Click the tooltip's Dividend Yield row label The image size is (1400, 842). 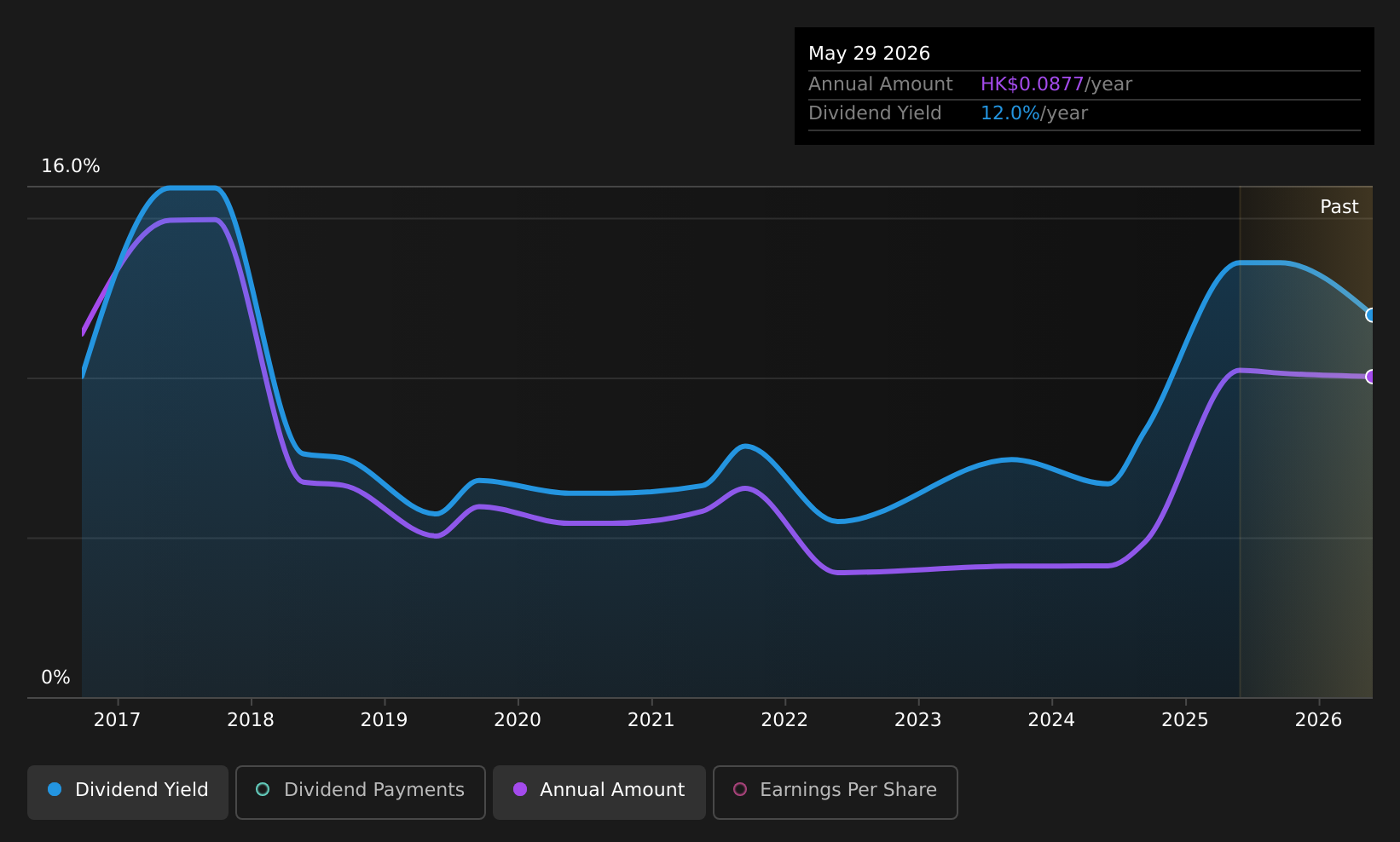pos(875,113)
